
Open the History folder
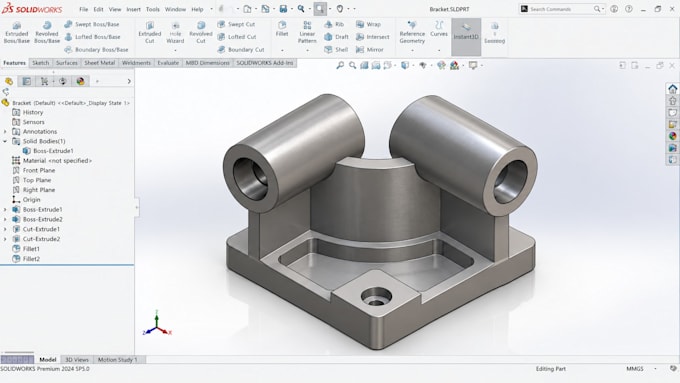[28, 112]
